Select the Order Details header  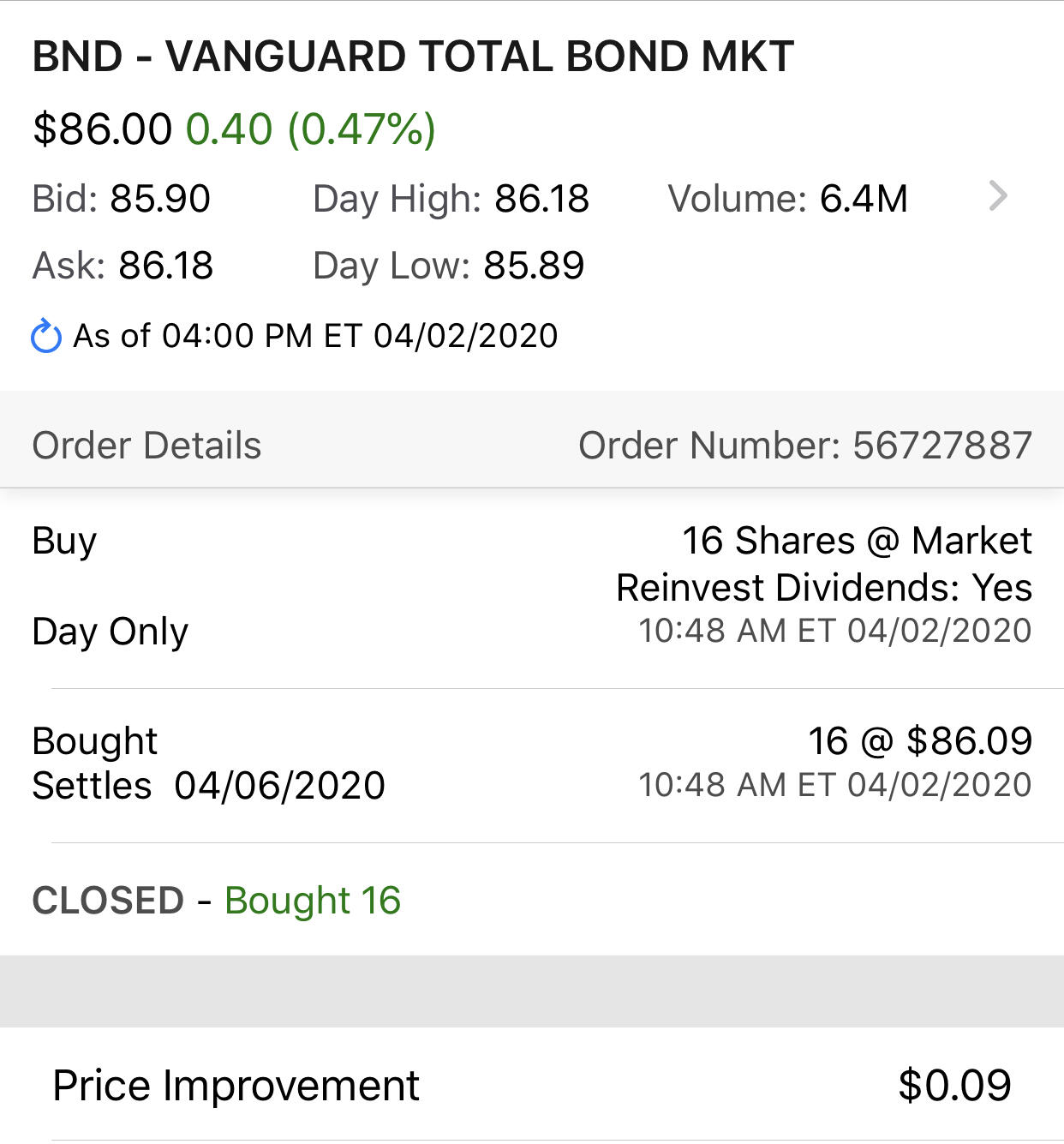pyautogui.click(x=146, y=446)
